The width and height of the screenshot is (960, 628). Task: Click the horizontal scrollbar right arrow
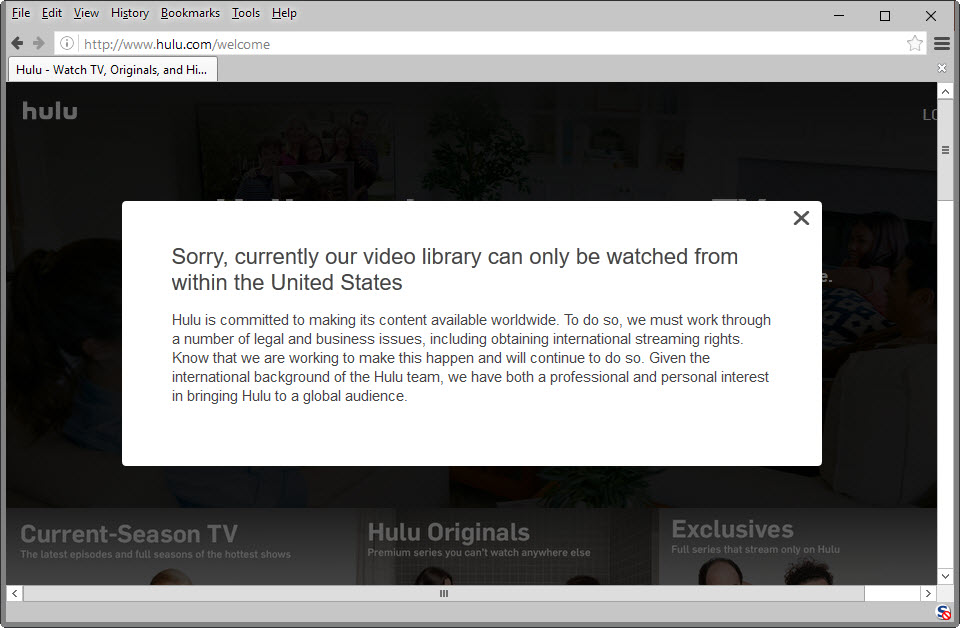tap(928, 593)
